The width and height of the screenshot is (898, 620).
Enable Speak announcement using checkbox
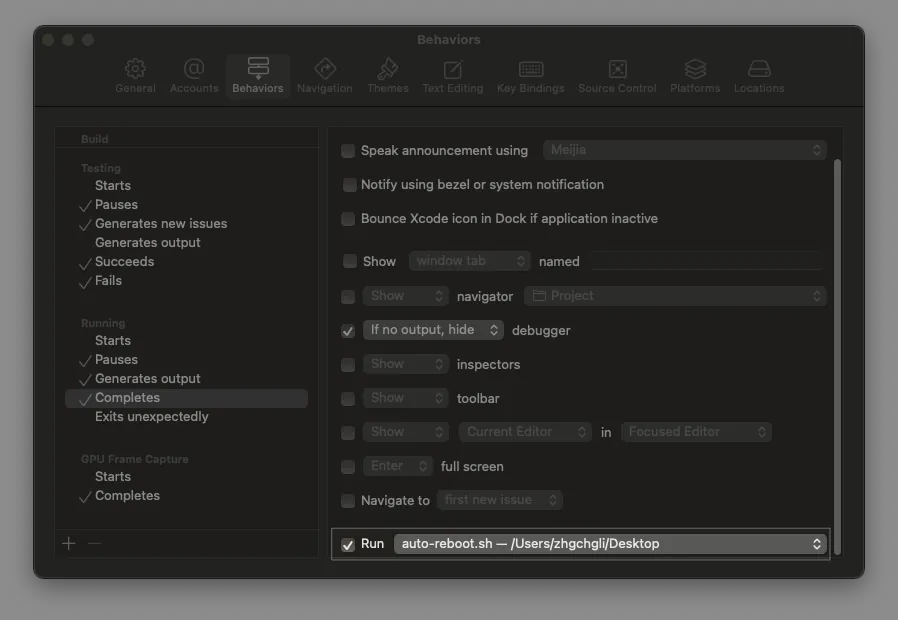coord(348,151)
